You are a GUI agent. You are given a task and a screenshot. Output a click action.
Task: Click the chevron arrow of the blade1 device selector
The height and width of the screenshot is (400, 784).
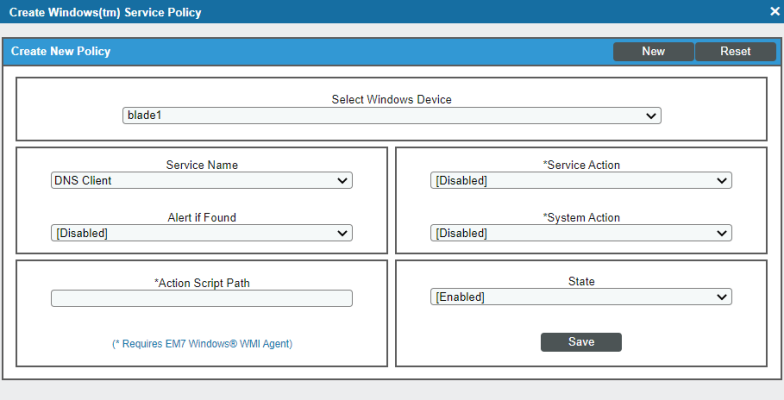click(x=650, y=116)
